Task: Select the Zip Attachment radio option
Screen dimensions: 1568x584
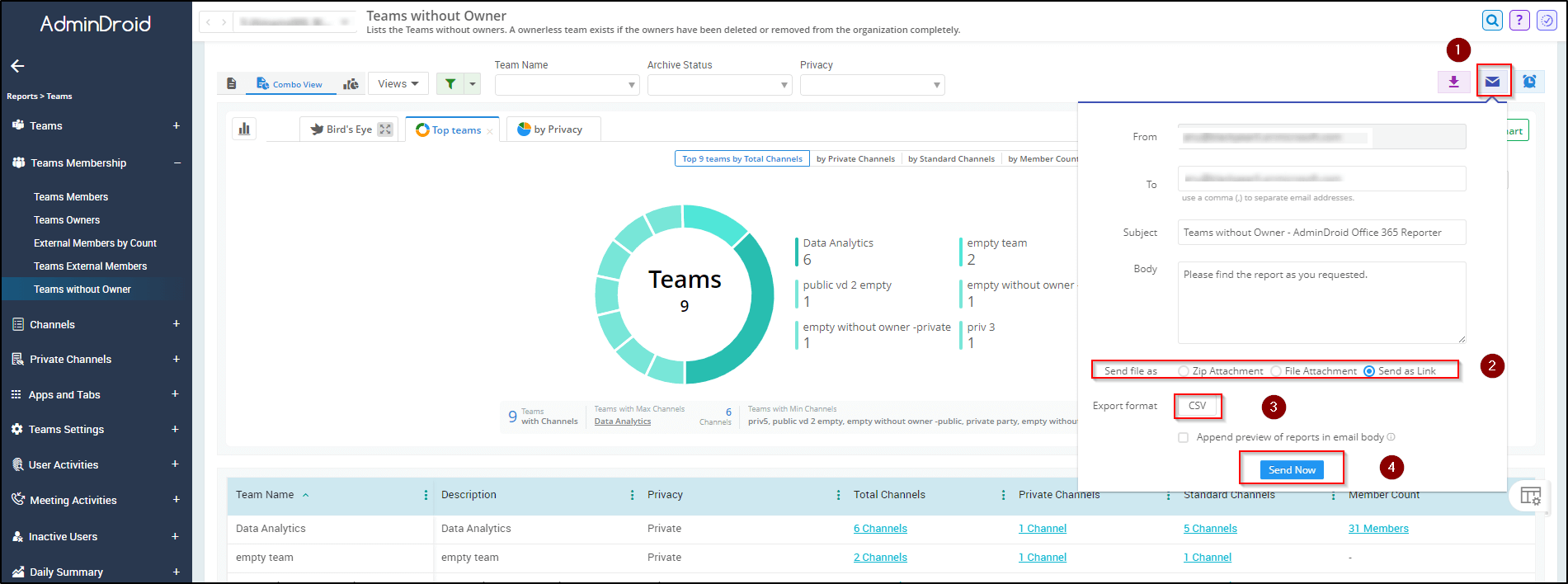Action: point(1184,371)
